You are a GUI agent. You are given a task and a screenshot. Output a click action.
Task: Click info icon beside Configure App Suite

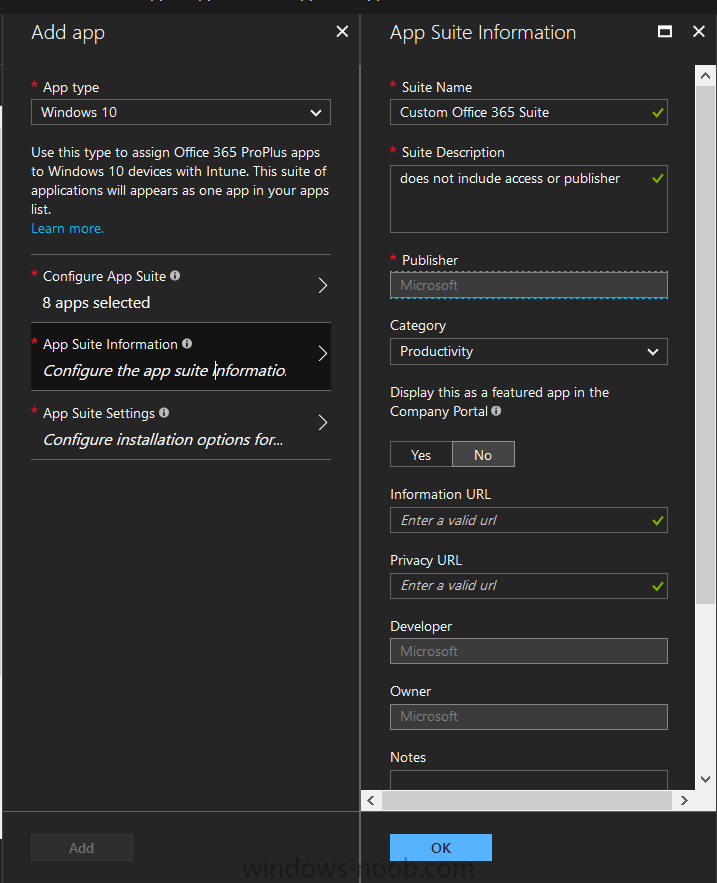pyautogui.click(x=175, y=275)
